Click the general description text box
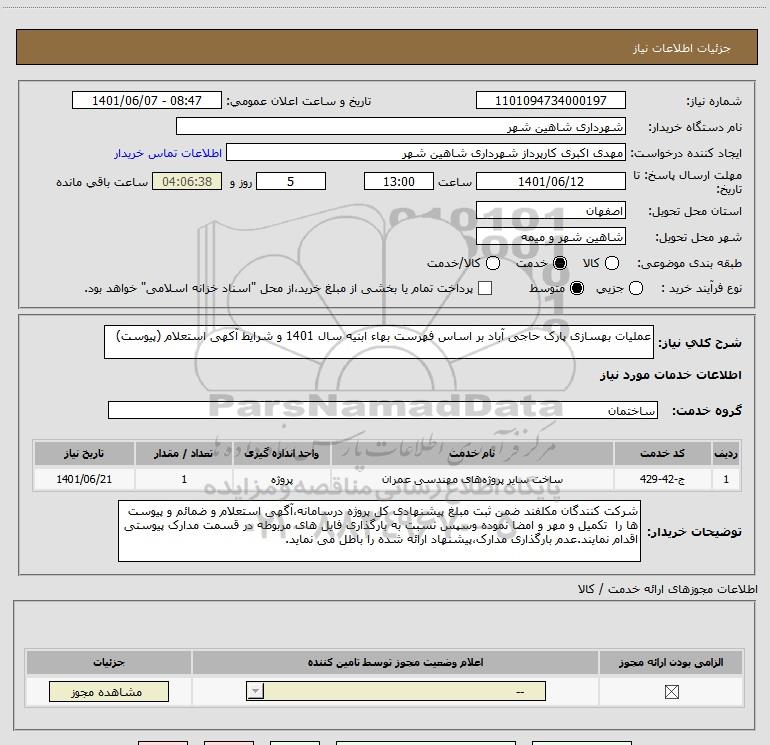Screen dimensions: 770x745 click(x=379, y=342)
